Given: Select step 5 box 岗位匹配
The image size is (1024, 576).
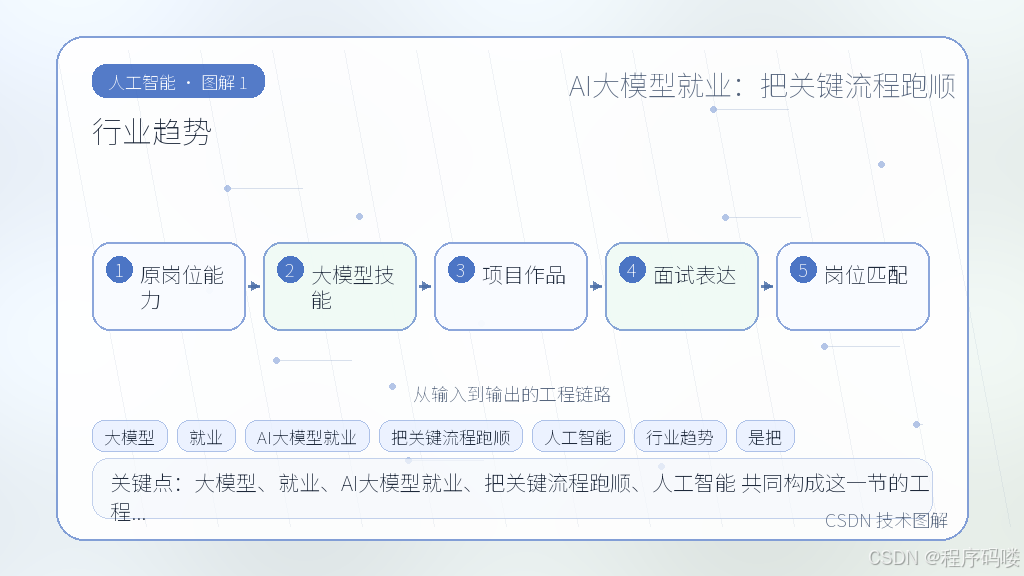Looking at the screenshot, I should click(853, 286).
